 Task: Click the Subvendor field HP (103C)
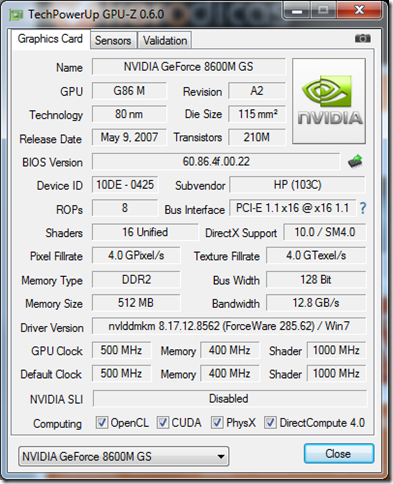click(x=297, y=185)
